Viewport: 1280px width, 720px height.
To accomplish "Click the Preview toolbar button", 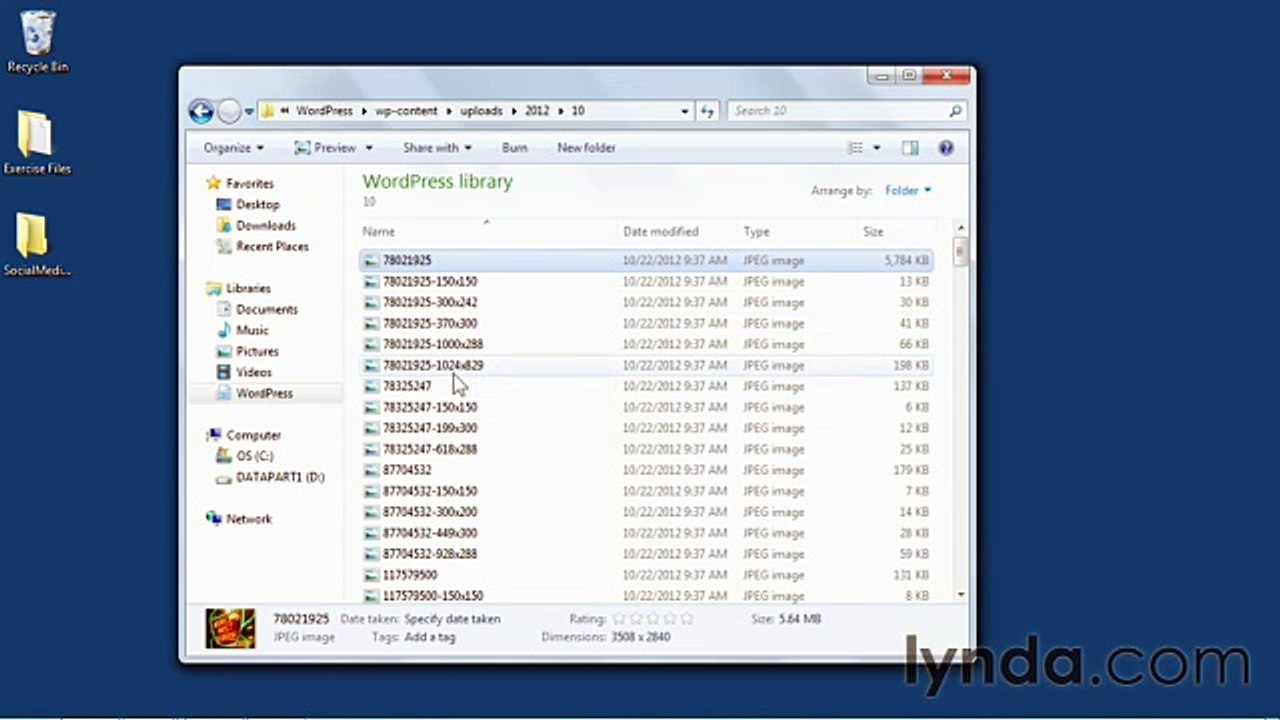I will 326,148.
